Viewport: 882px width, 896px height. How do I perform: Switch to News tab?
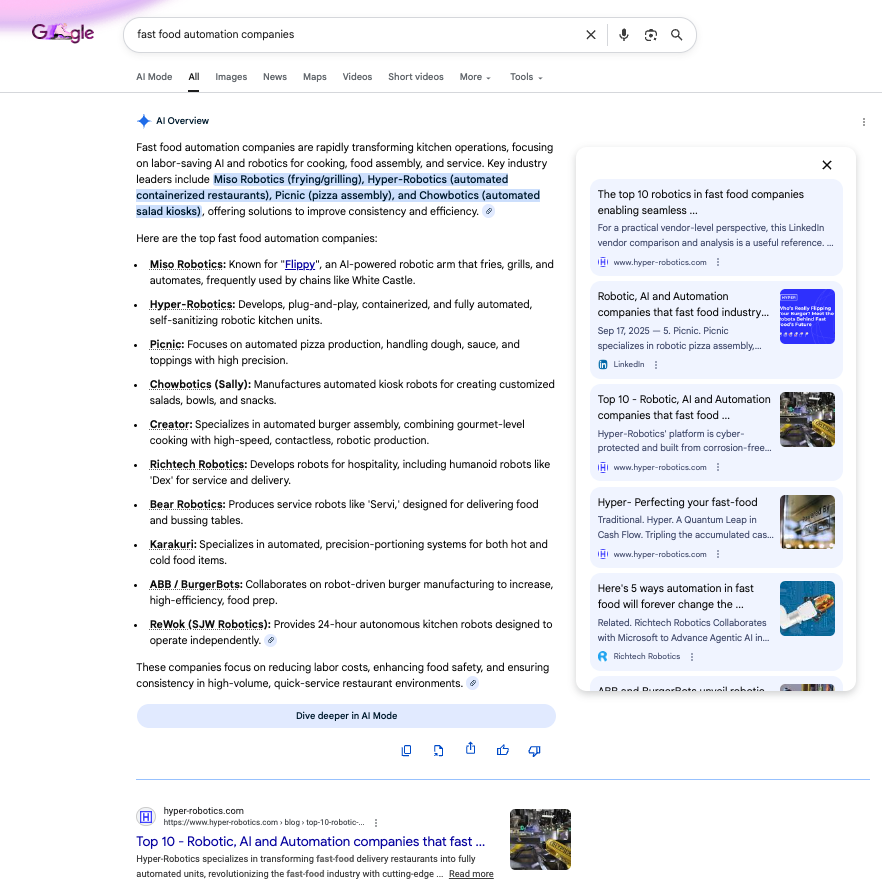tap(275, 77)
